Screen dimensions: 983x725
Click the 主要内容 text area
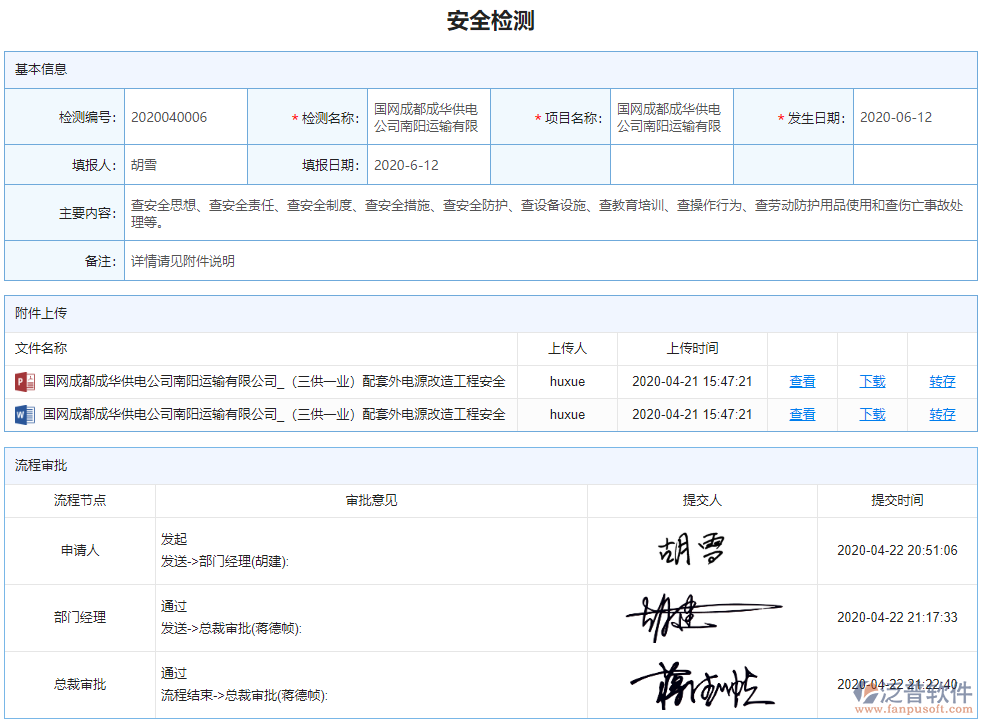click(x=551, y=210)
